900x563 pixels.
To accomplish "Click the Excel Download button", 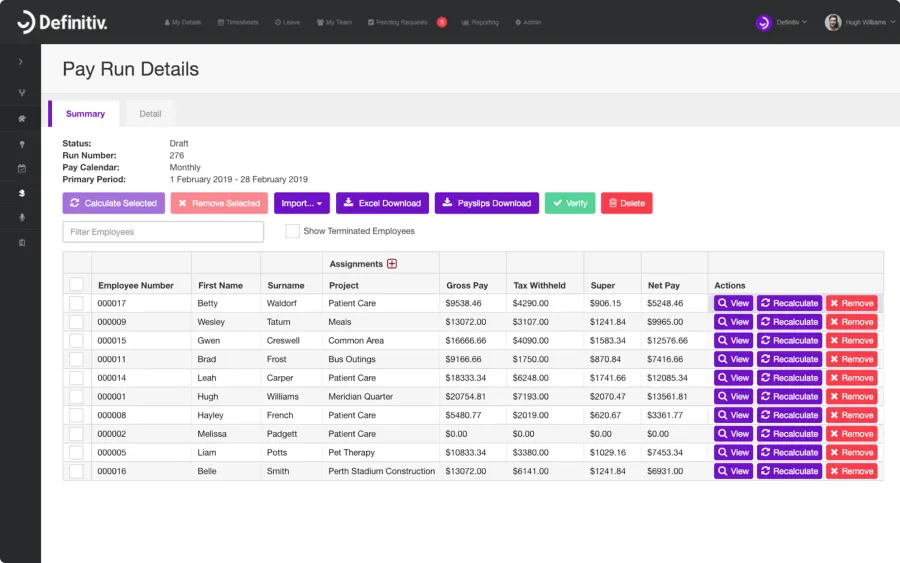I will pyautogui.click(x=382, y=203).
